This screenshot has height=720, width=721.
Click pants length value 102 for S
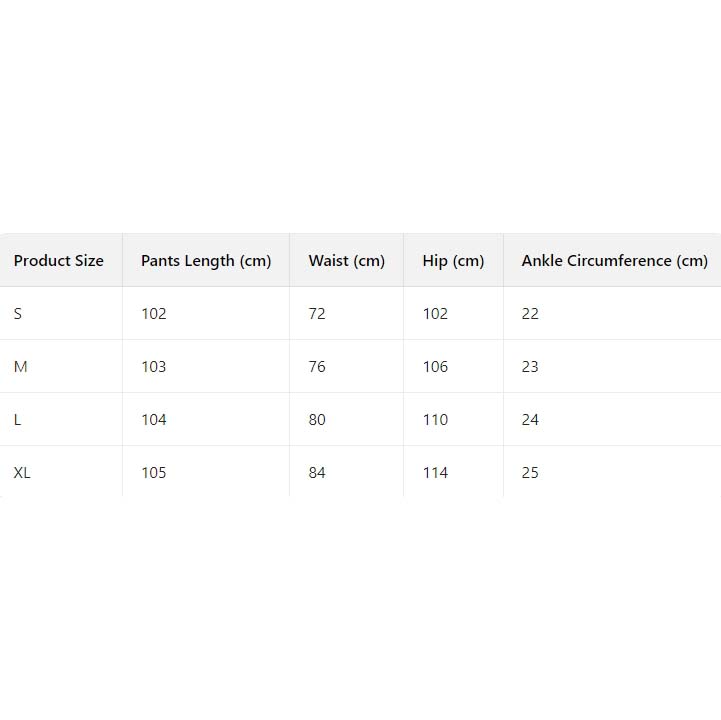point(154,314)
